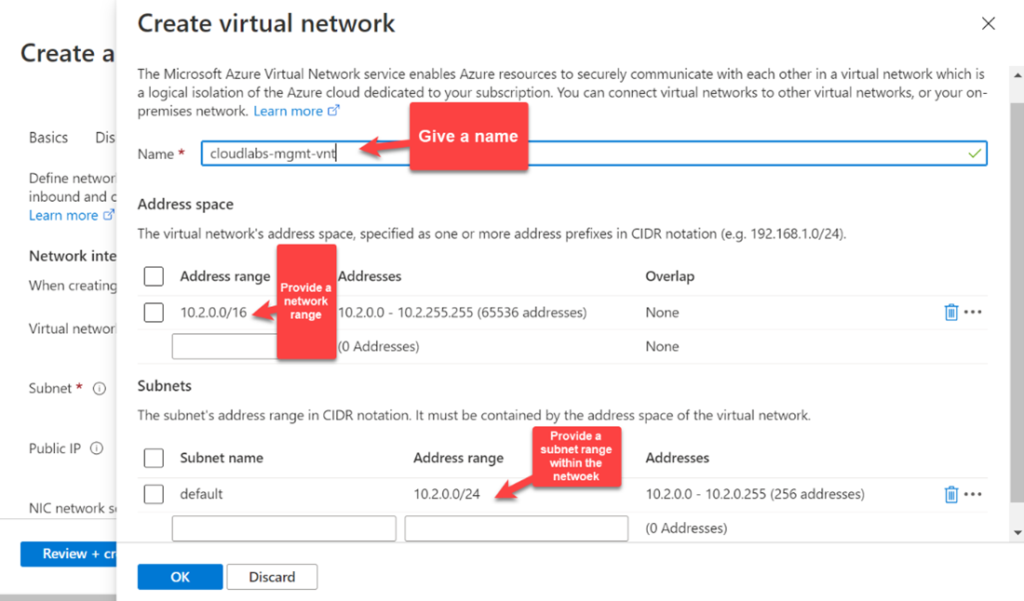Click 10.2.0.0 - 10.2.0.255 addresses cell
The height and width of the screenshot is (601, 1024).
[755, 494]
